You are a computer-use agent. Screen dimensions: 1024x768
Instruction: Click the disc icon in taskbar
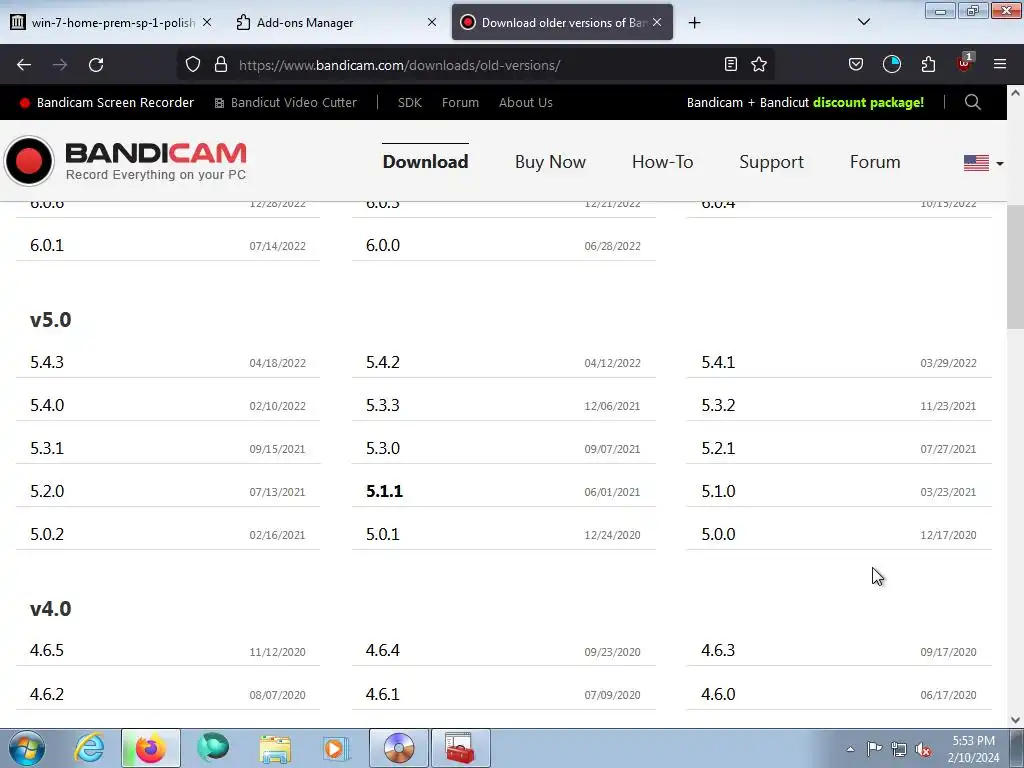[x=399, y=748]
